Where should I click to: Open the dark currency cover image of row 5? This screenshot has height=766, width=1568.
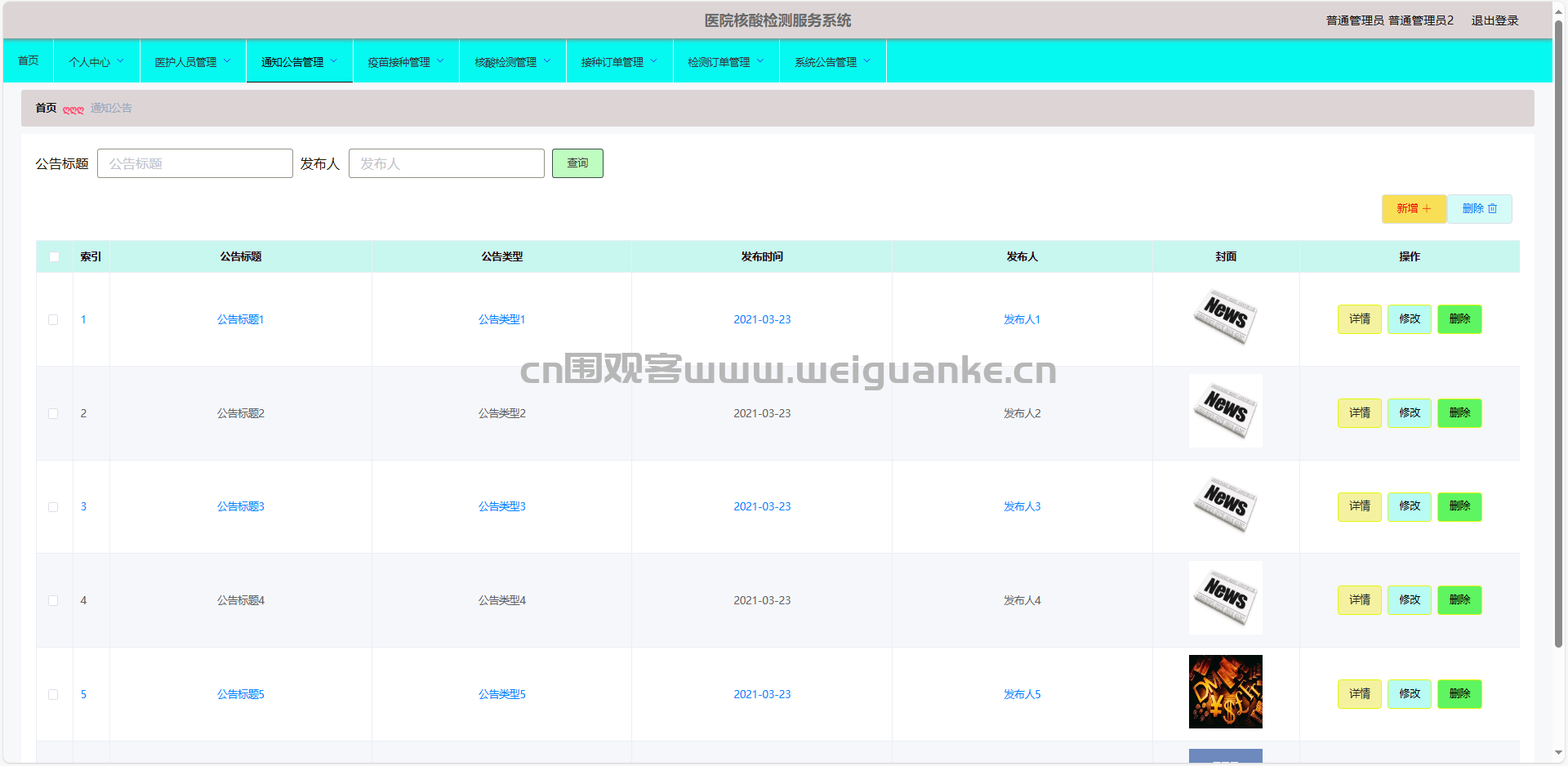pyautogui.click(x=1225, y=692)
